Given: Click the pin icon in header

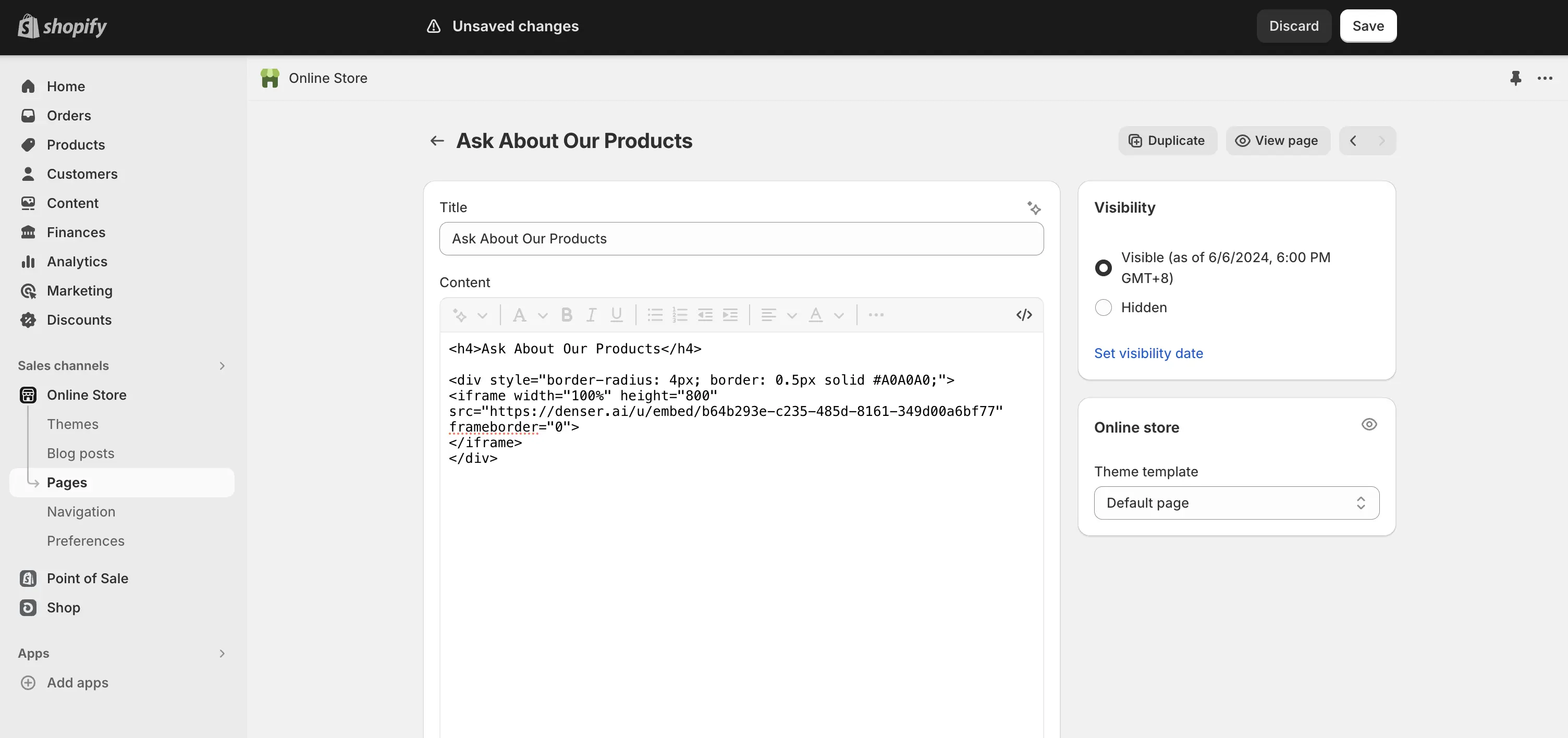Looking at the screenshot, I should pos(1515,78).
